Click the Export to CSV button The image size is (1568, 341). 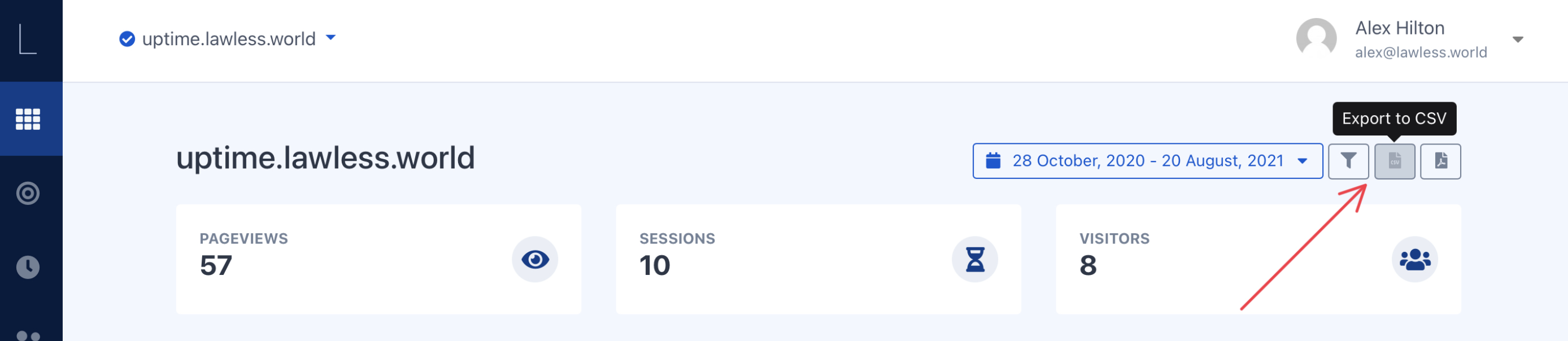[1394, 161]
